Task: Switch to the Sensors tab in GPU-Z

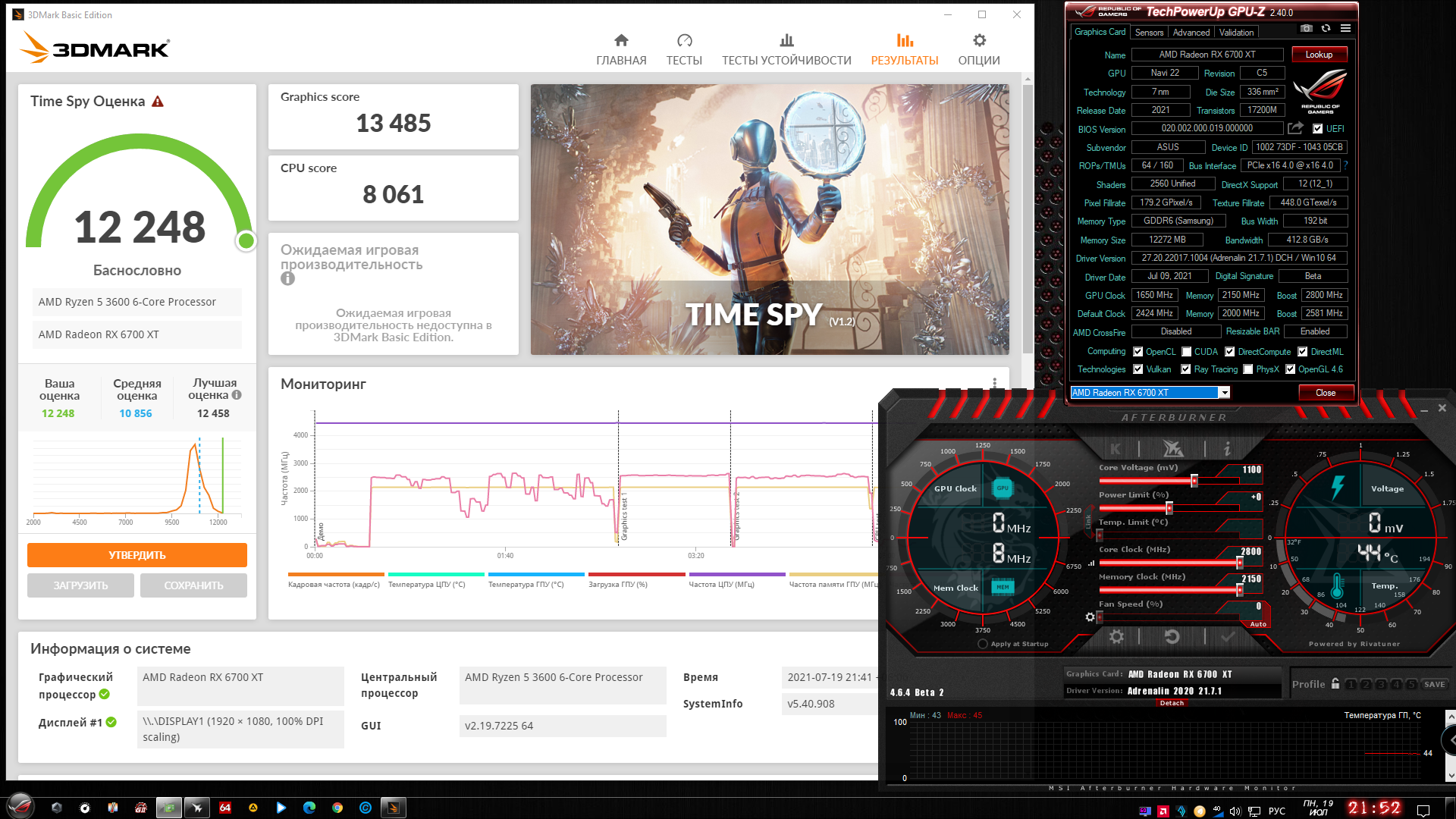Action: [1149, 33]
